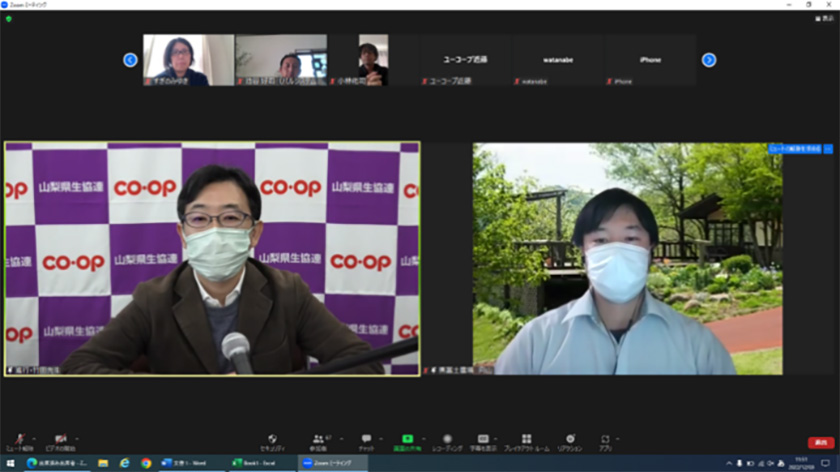
Task: Show captions from the toolbar
Action: tap(483, 442)
